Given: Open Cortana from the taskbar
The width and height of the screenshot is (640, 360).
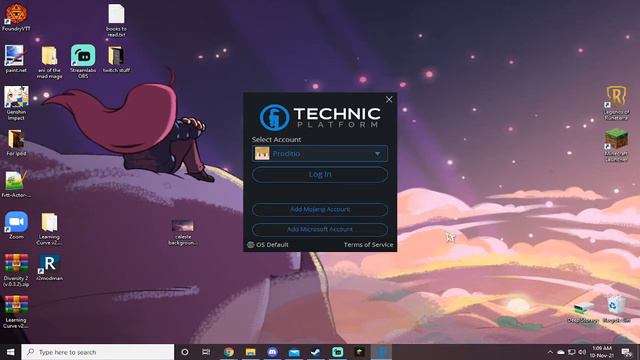Looking at the screenshot, I should (184, 352).
